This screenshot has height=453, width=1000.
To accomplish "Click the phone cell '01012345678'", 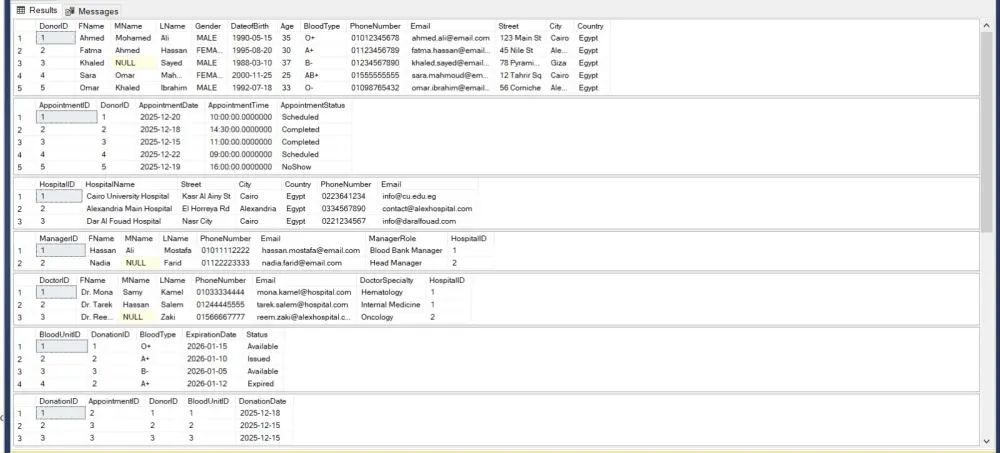I will (376, 38).
